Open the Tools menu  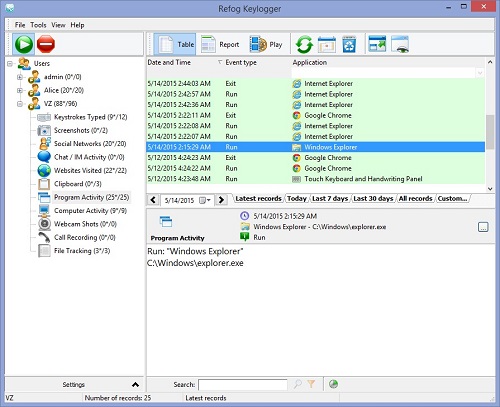click(x=38, y=25)
